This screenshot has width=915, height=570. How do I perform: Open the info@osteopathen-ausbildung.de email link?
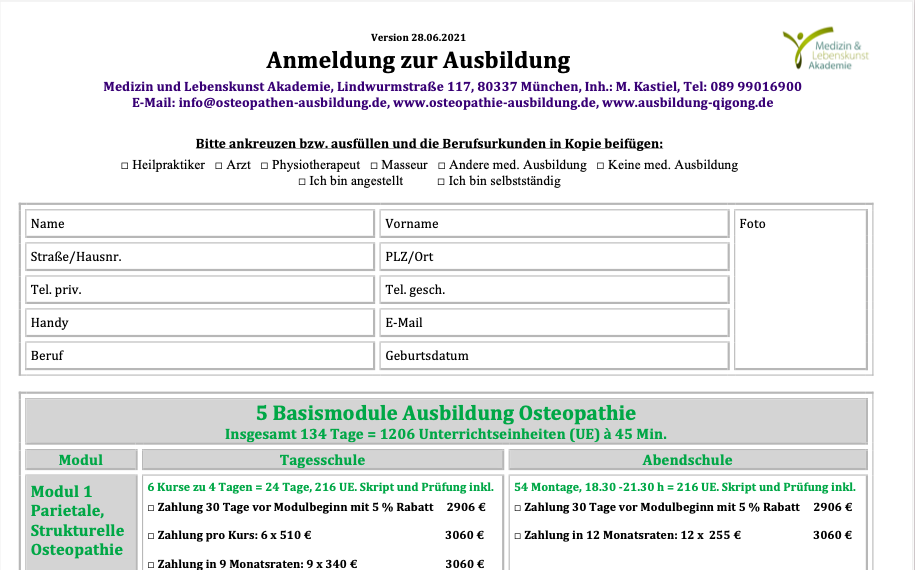point(283,103)
